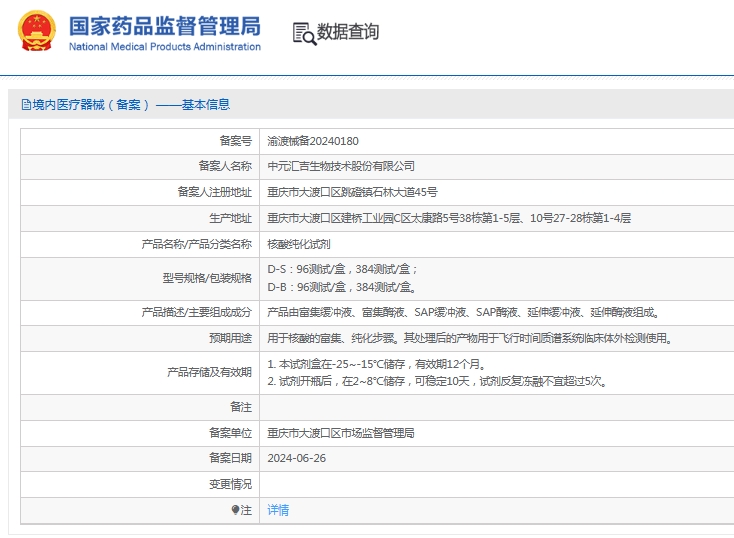734x538 pixels.
Task: Click the 预期用途 label
Action: pos(231,338)
